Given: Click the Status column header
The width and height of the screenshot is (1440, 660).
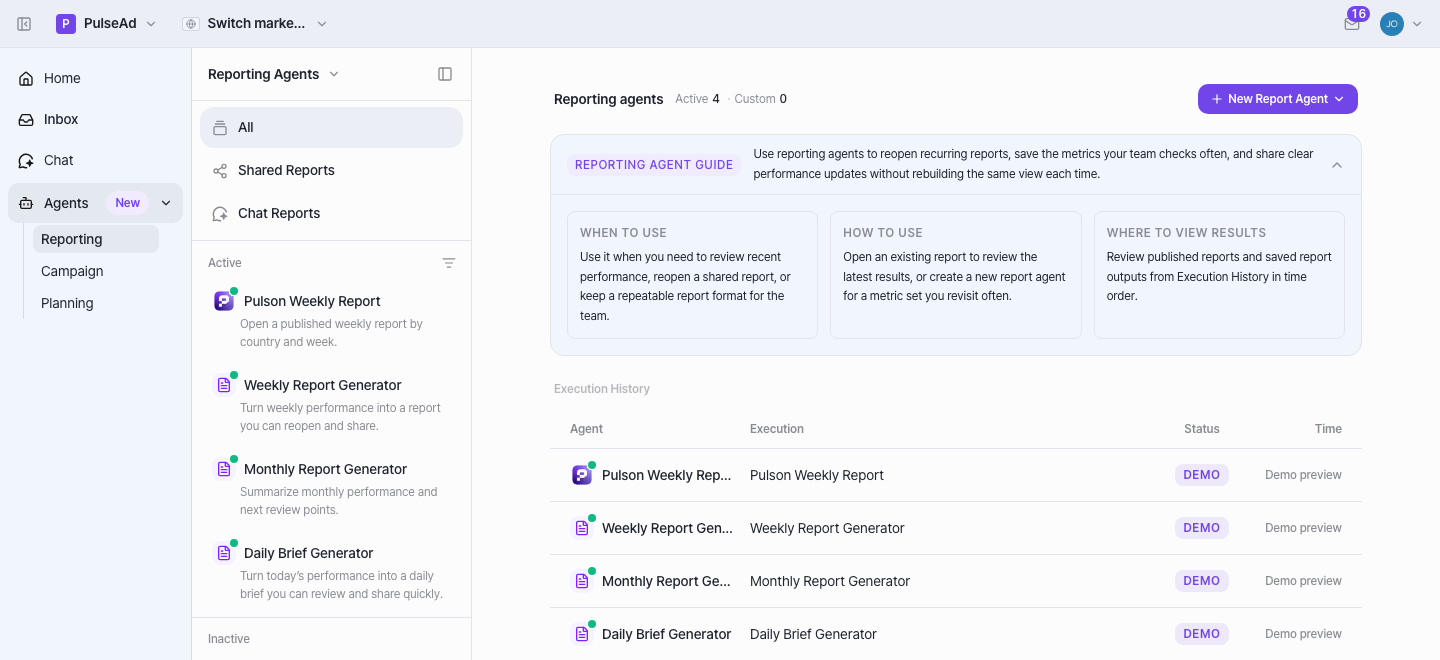Looking at the screenshot, I should (1202, 429).
